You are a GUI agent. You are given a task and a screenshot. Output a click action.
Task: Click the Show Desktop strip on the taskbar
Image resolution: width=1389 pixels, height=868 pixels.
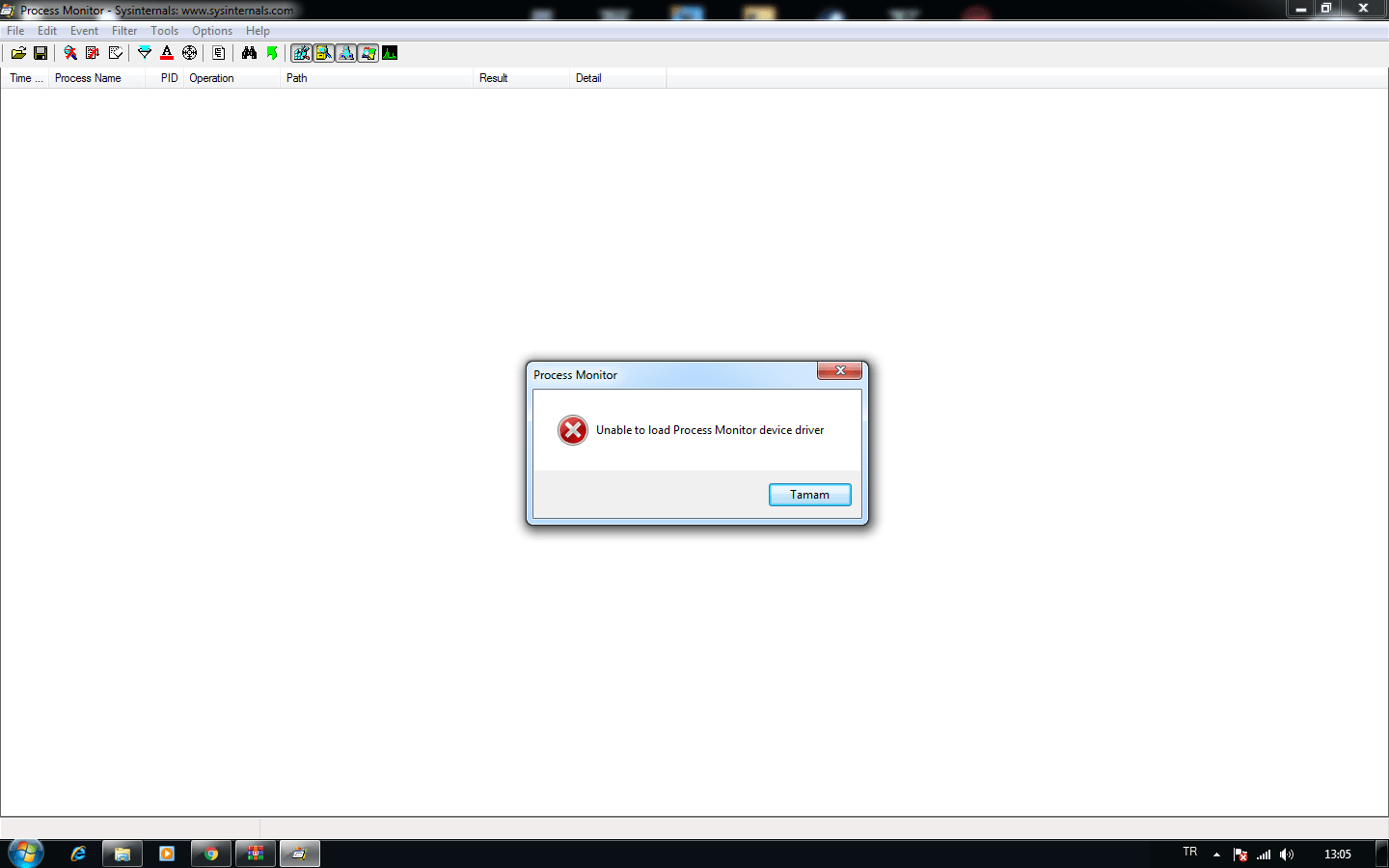point(1382,854)
